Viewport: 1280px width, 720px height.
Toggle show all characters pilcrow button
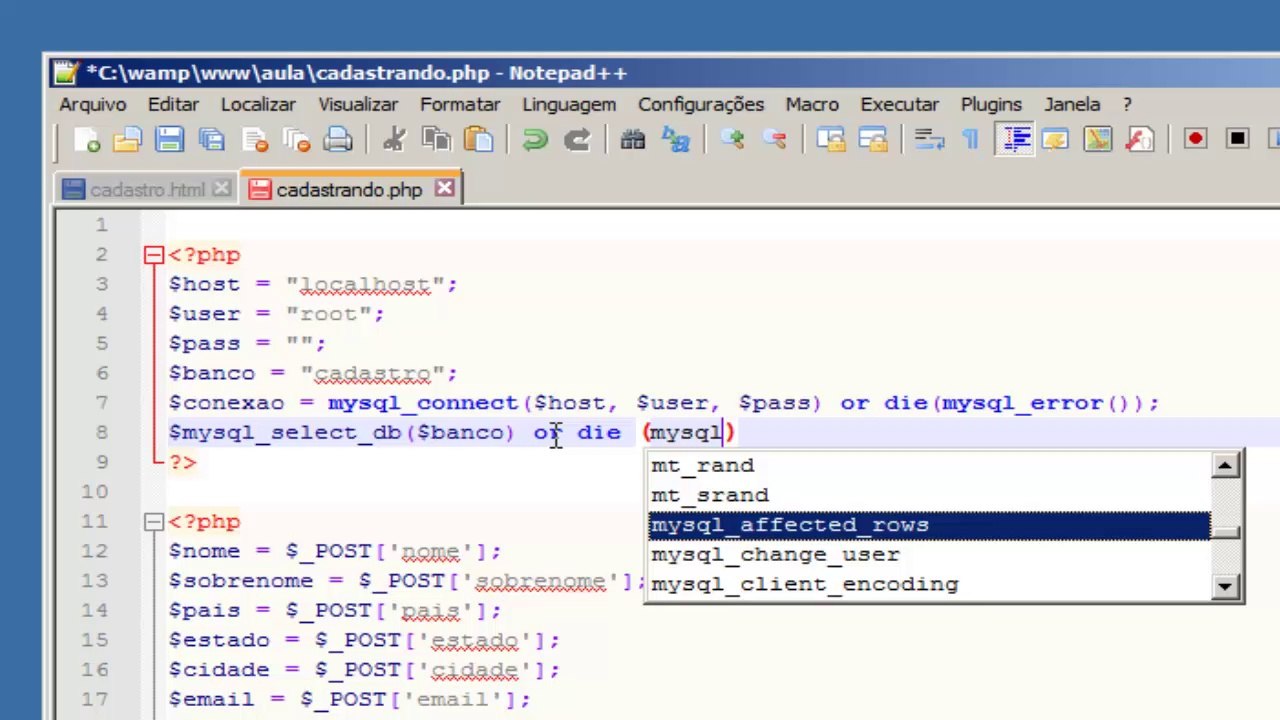coord(971,139)
